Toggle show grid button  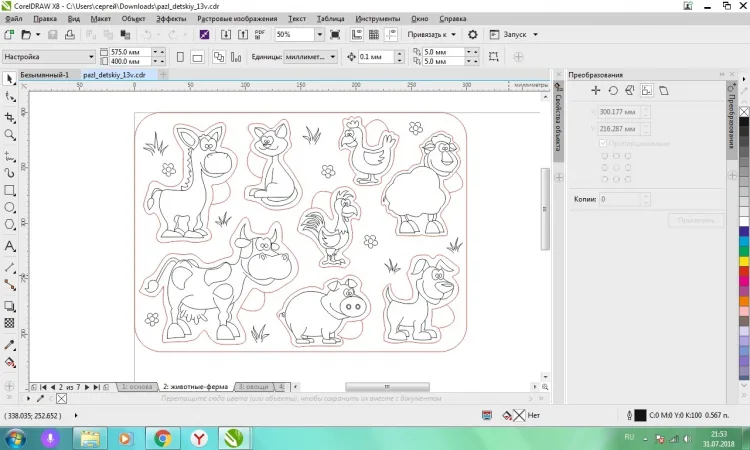(374, 34)
